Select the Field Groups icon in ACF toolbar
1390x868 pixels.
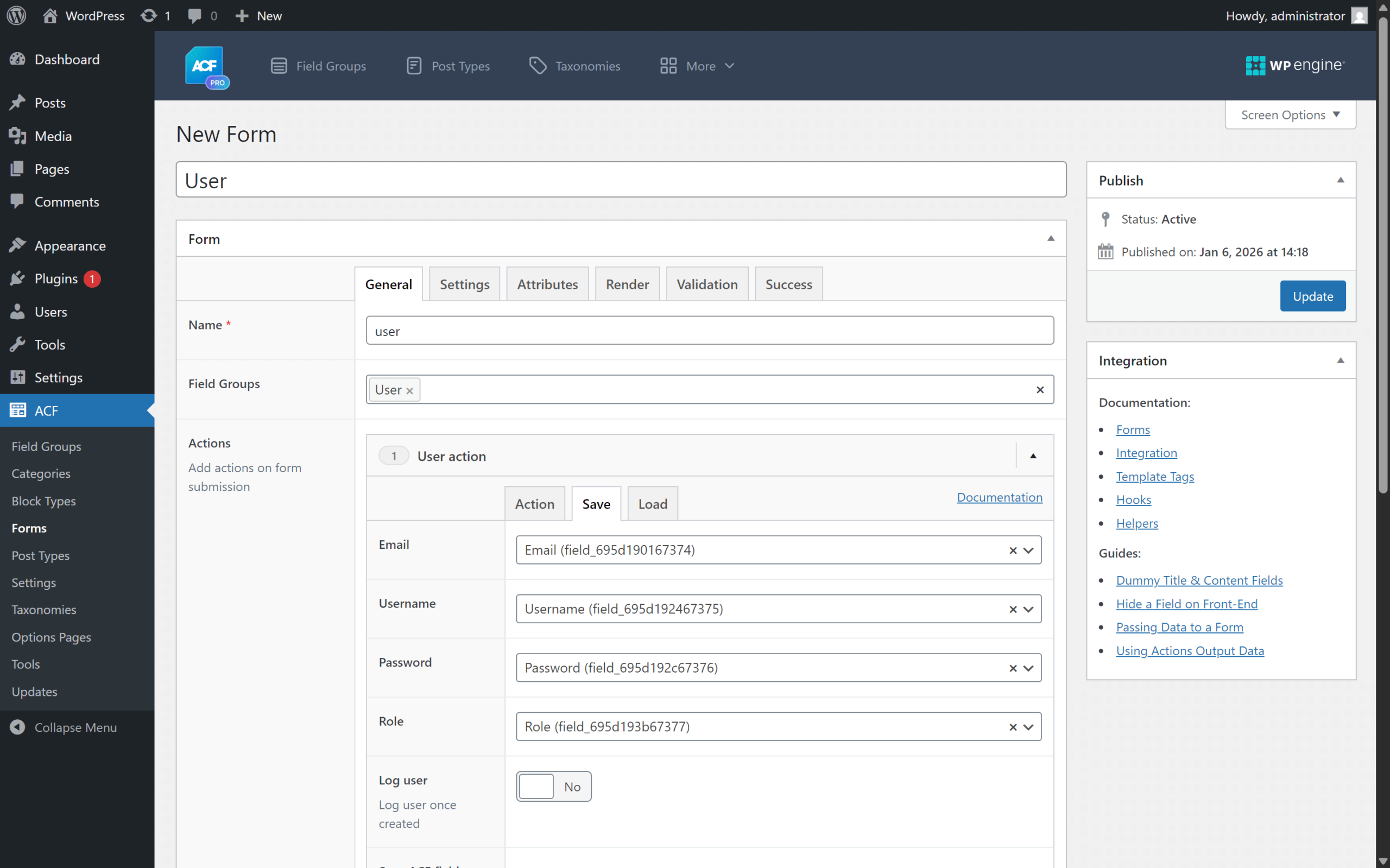(279, 66)
